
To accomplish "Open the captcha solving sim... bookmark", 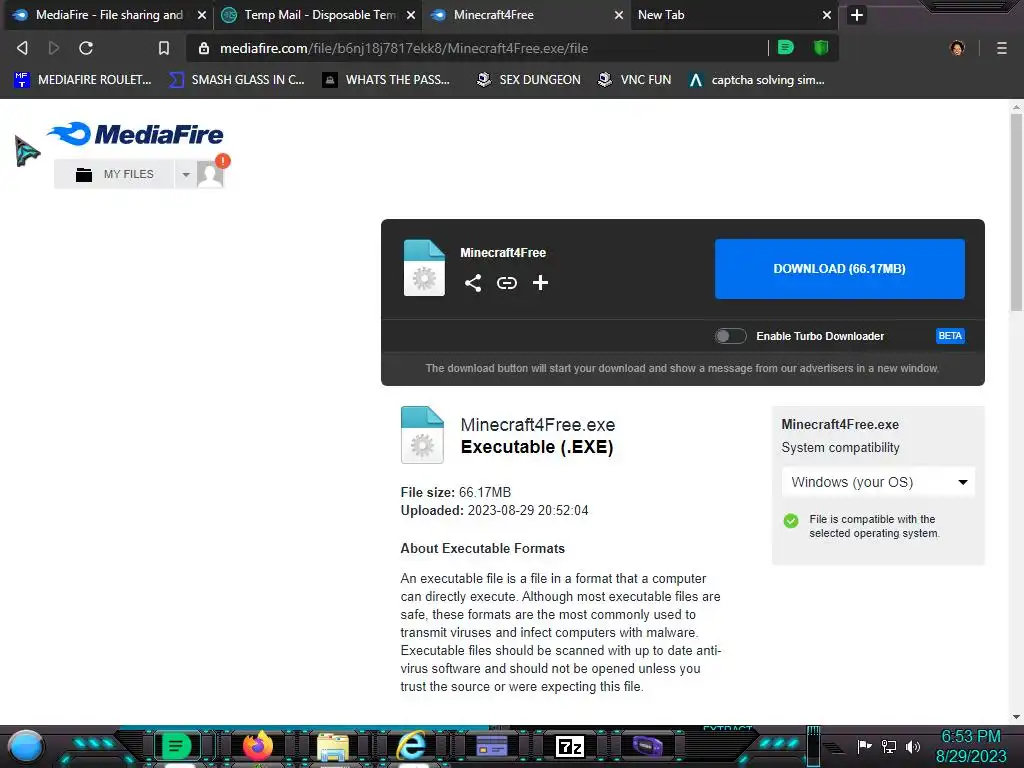I will coord(756,80).
